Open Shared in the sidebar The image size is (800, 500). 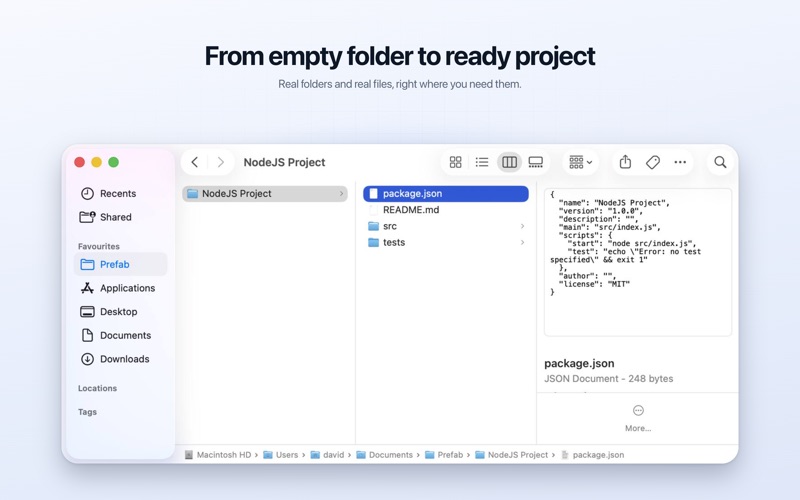coord(120,217)
